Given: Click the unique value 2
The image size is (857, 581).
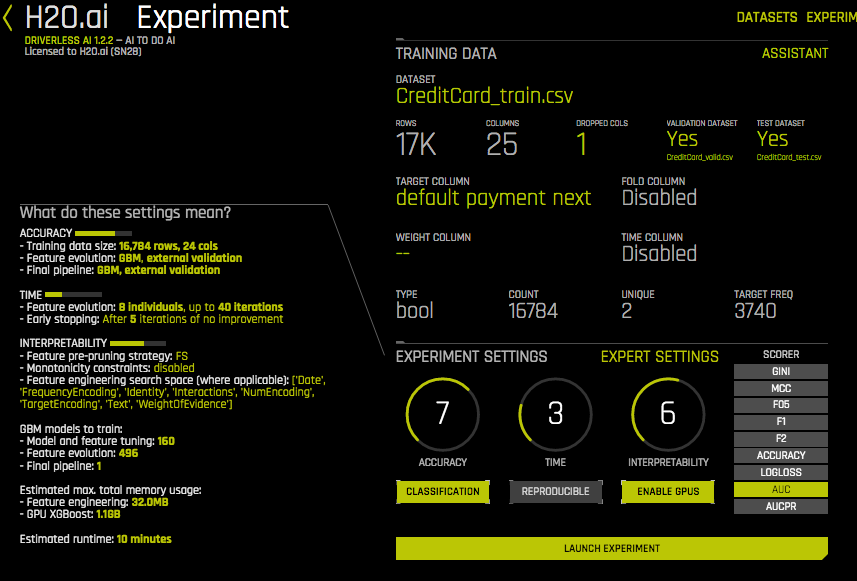Looking at the screenshot, I should 626,311.
